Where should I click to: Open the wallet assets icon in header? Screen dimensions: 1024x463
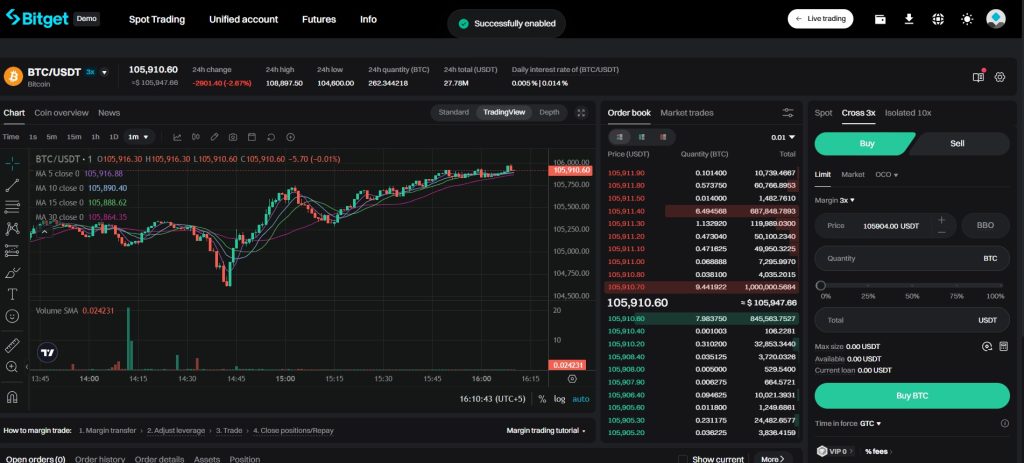click(880, 19)
